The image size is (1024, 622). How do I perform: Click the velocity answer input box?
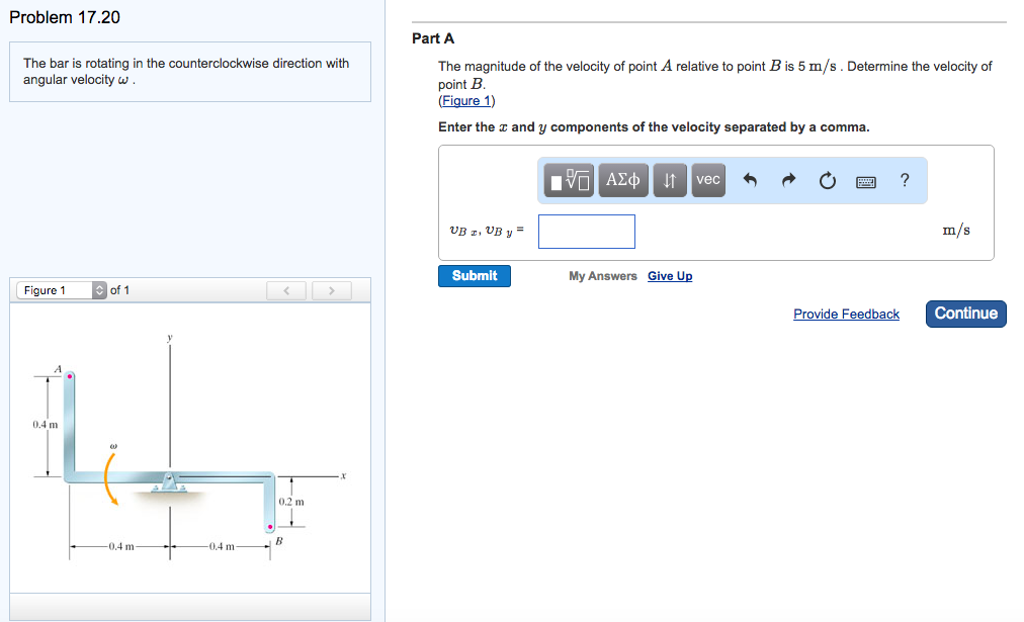point(586,231)
